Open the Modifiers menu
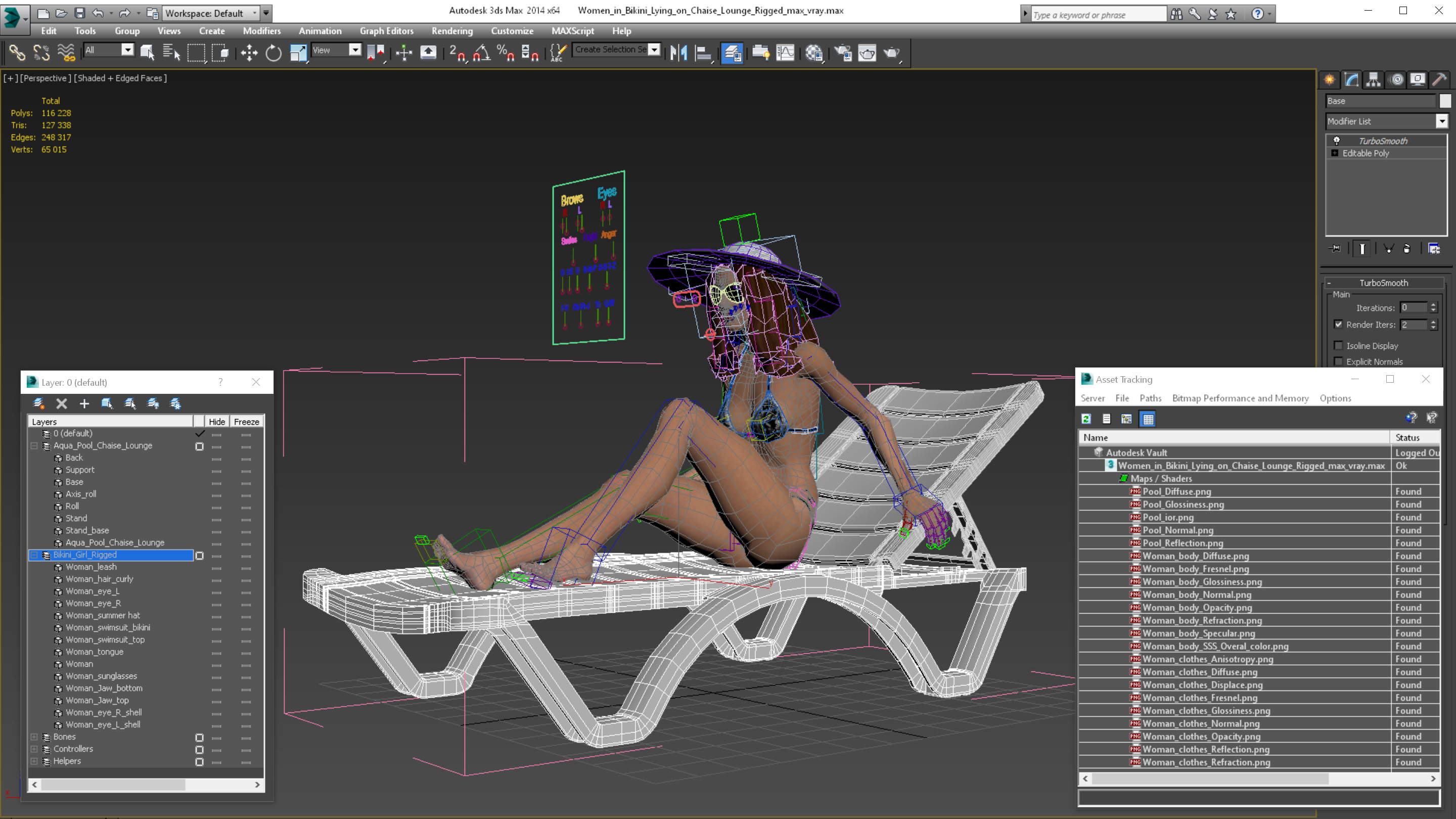Viewport: 1456px width, 819px height. pyautogui.click(x=262, y=31)
